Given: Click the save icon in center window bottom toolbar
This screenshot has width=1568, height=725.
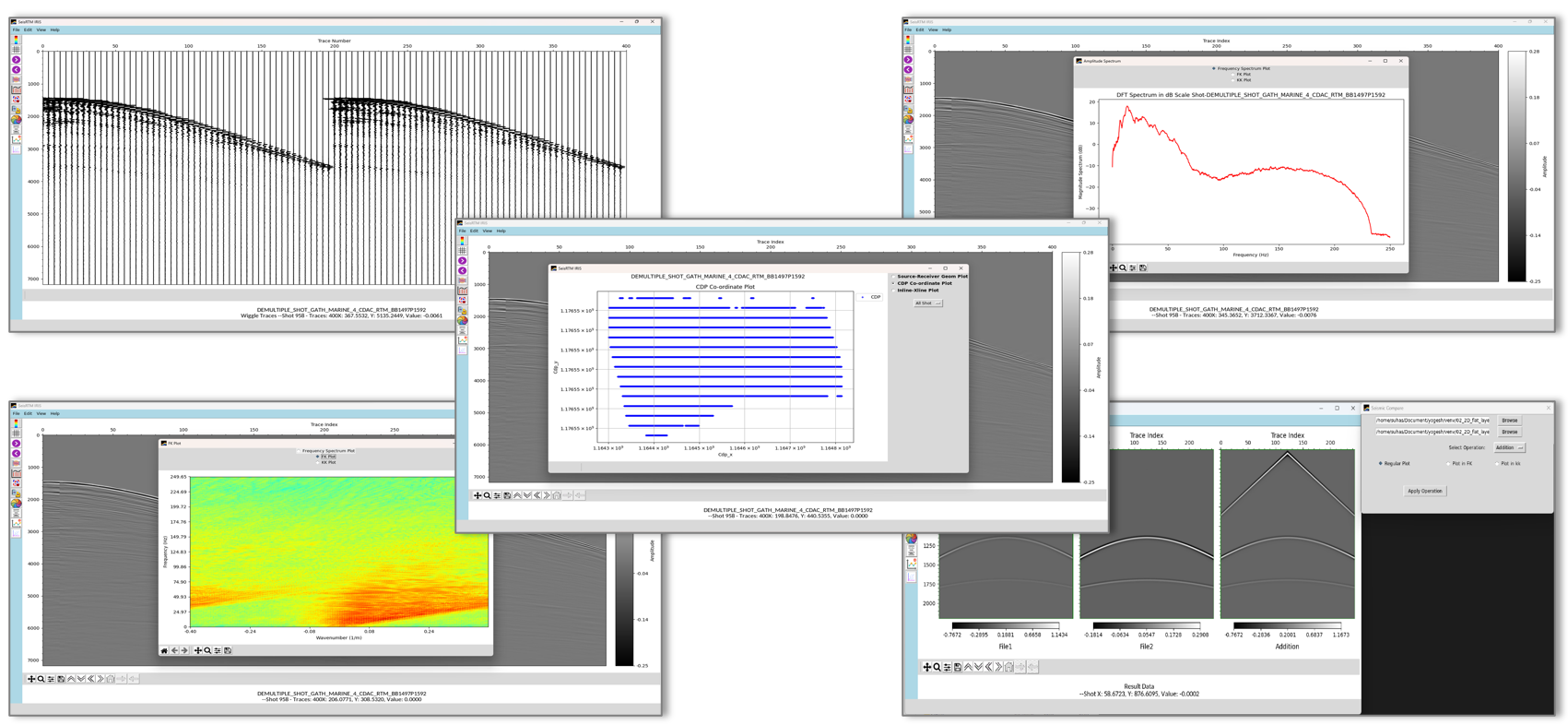Looking at the screenshot, I should (x=507, y=495).
